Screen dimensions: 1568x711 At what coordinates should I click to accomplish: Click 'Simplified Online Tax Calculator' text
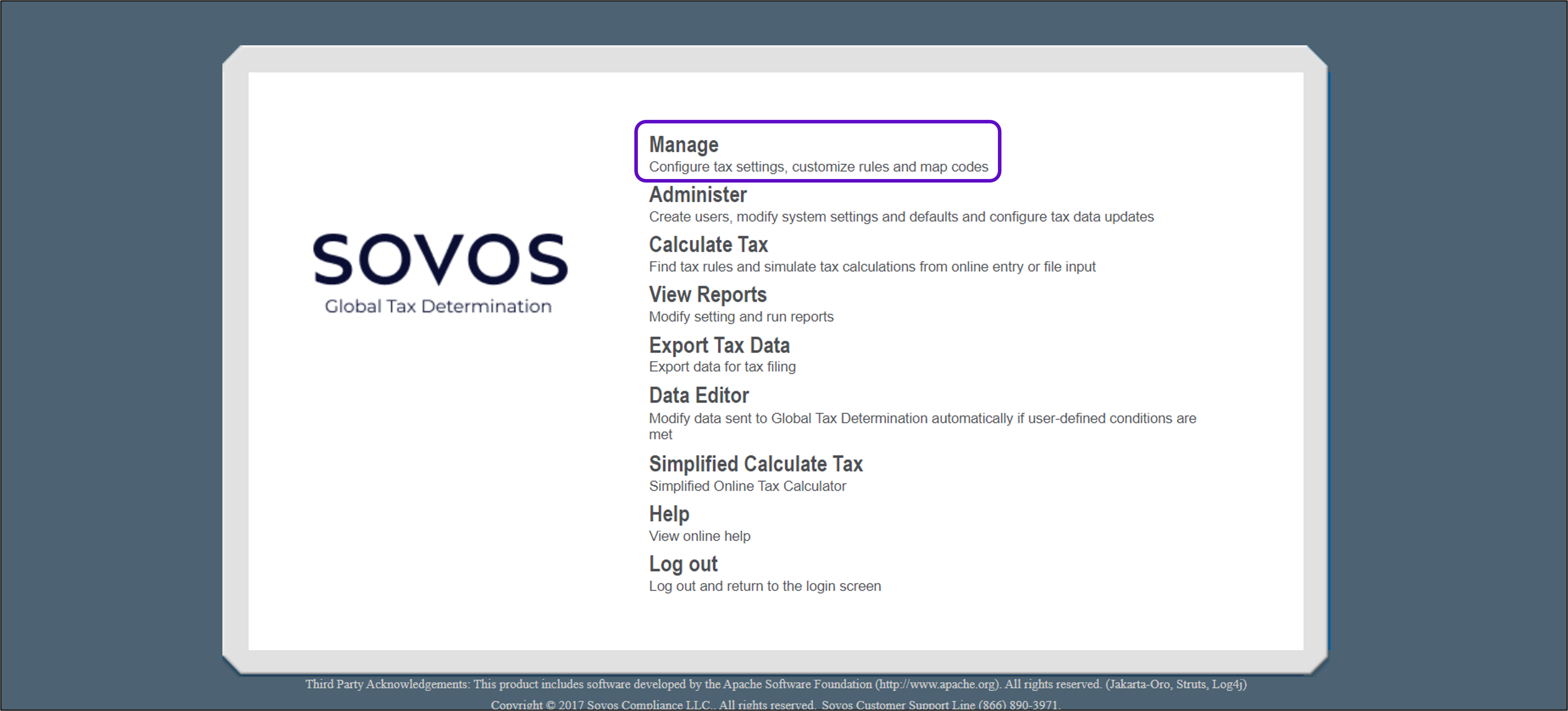[747, 486]
